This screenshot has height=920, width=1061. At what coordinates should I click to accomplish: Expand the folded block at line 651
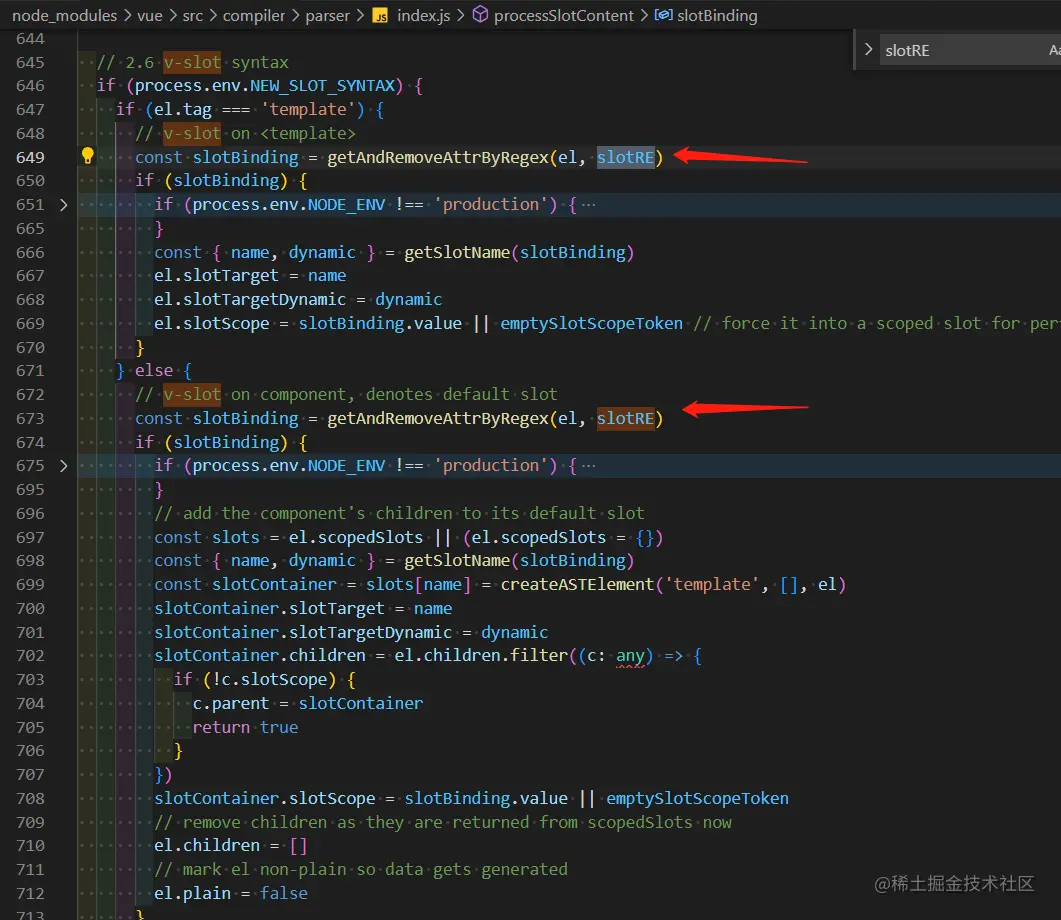click(64, 204)
